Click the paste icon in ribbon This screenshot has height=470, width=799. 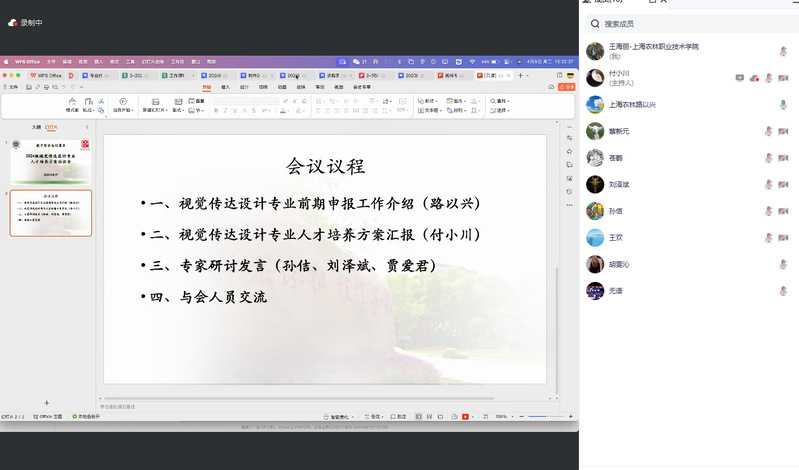pyautogui.click(x=88, y=103)
